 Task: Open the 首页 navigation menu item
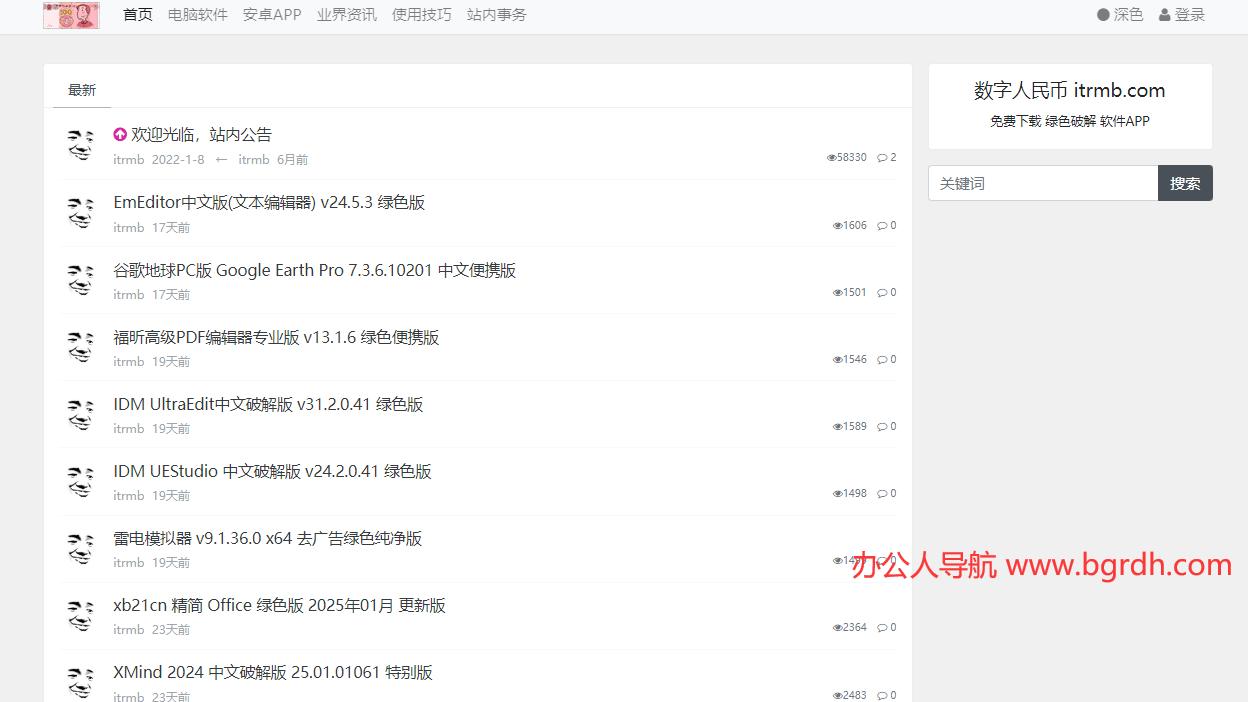138,15
